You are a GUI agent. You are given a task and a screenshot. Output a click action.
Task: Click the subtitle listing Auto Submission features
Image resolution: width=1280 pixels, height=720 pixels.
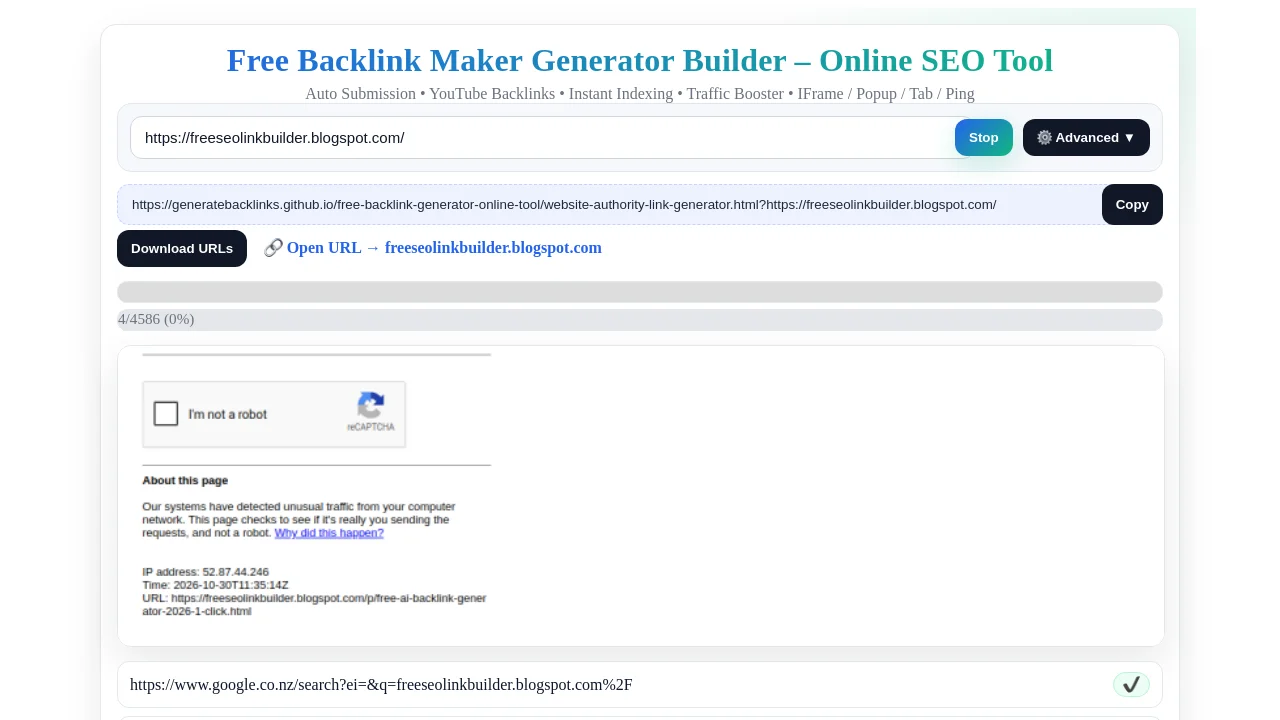click(640, 94)
